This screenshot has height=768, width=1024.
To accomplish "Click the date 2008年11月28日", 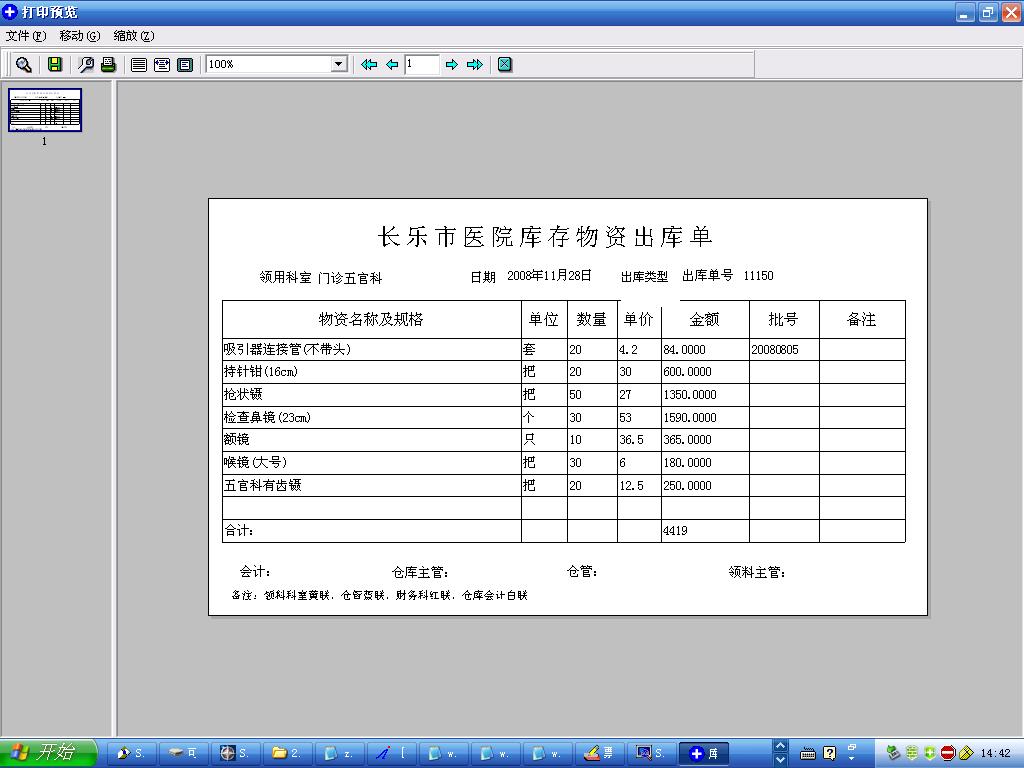I will 549,276.
